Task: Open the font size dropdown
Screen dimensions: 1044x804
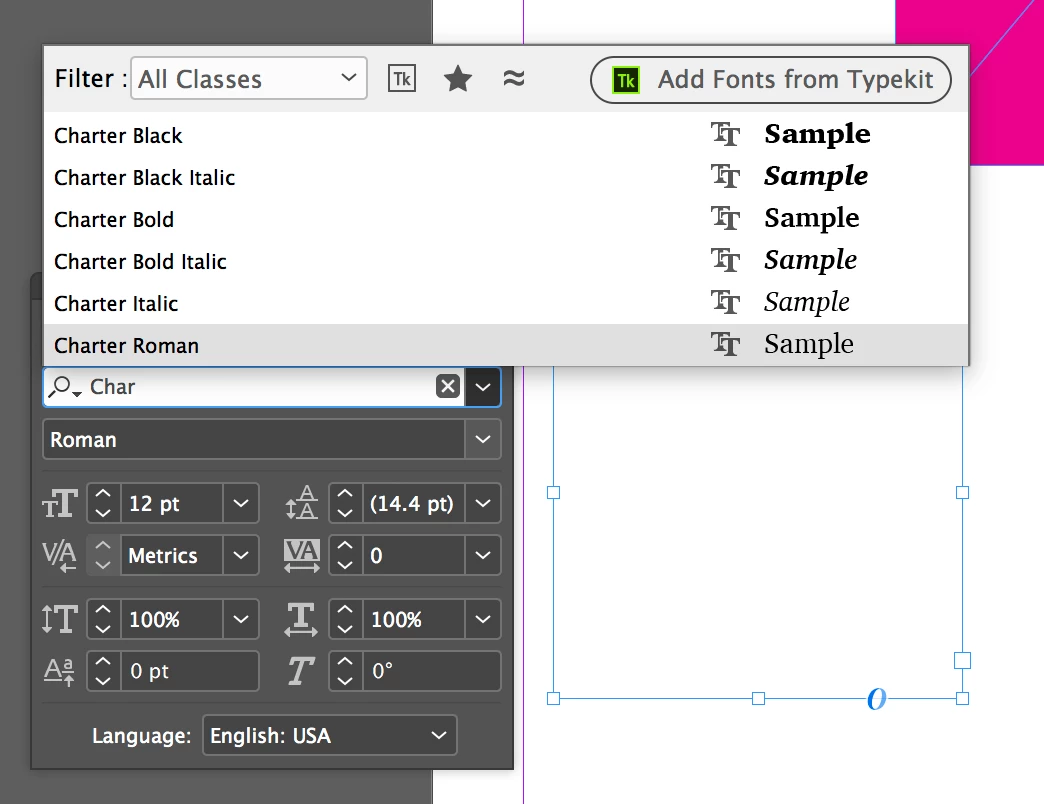Action: click(241, 503)
